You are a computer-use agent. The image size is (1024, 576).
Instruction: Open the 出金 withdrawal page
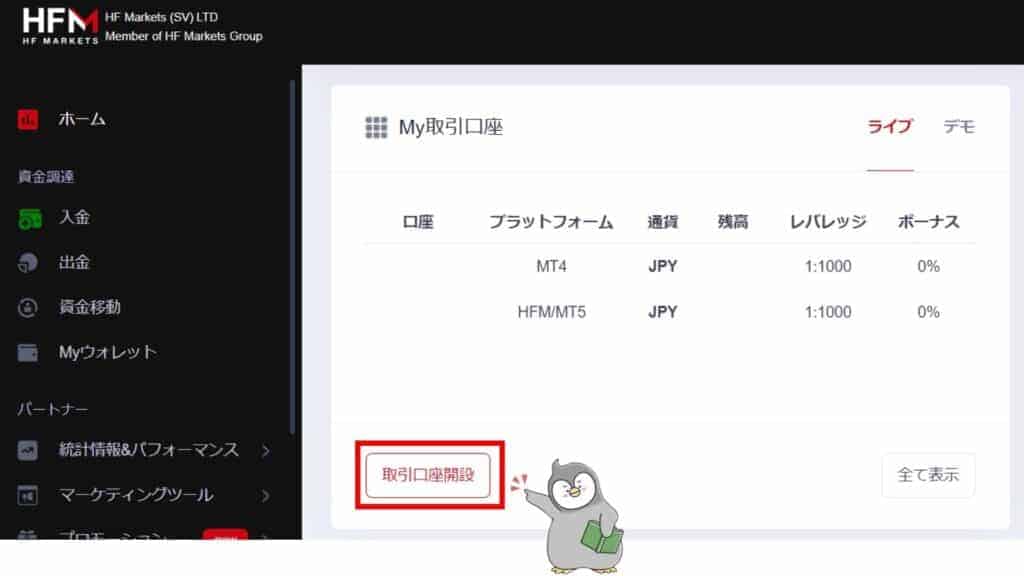tap(74, 263)
